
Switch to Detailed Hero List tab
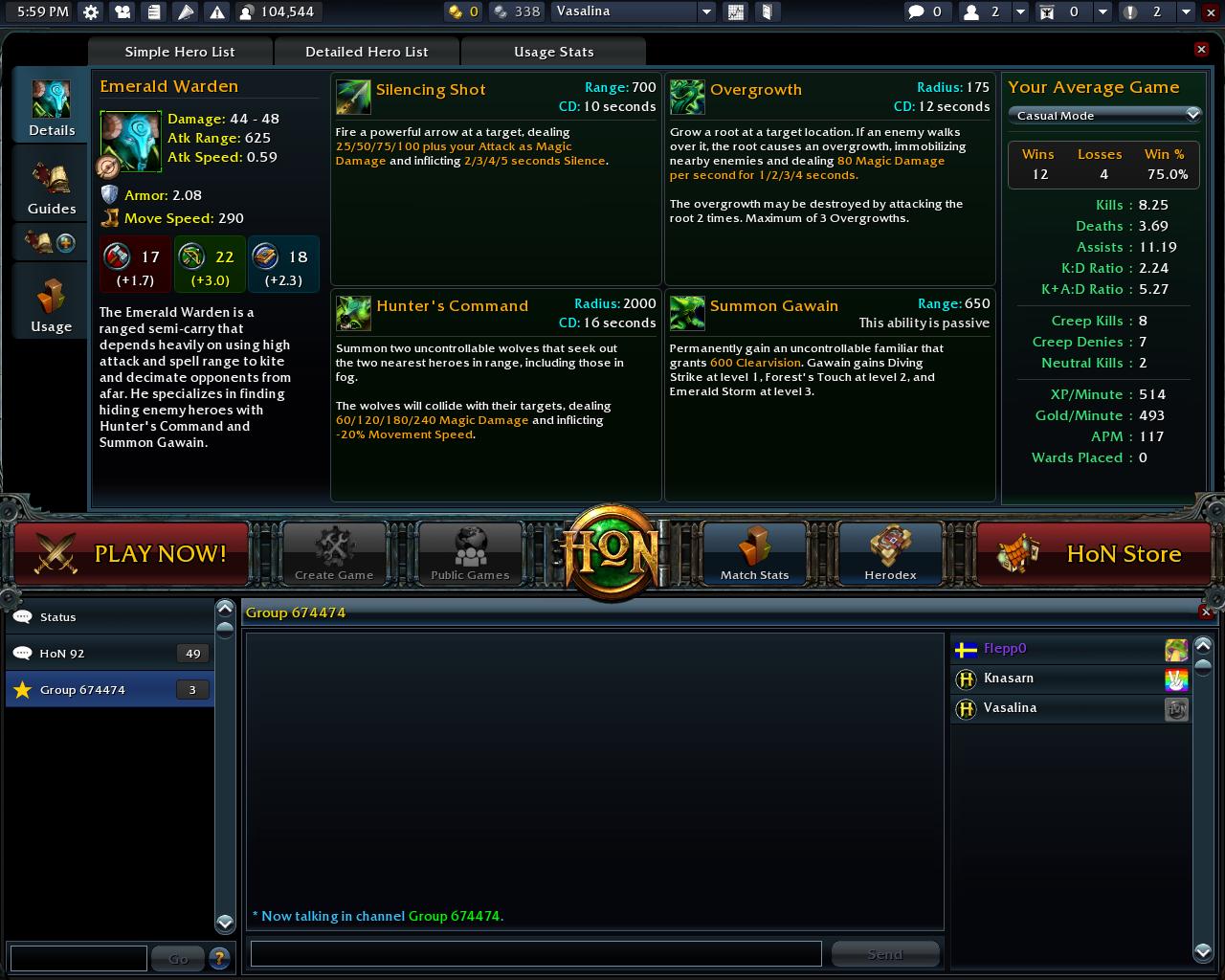367,52
